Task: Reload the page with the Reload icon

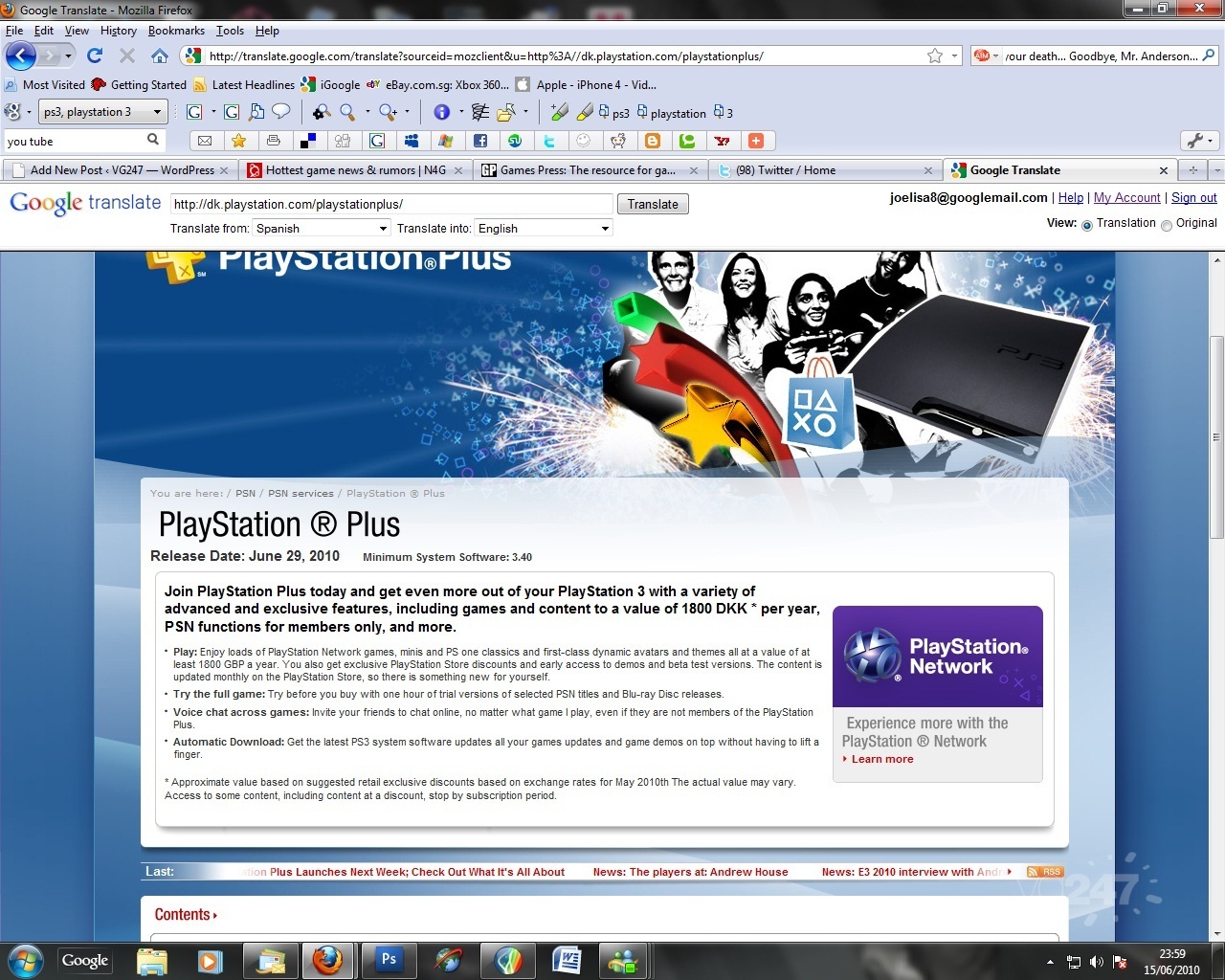Action: (x=95, y=56)
